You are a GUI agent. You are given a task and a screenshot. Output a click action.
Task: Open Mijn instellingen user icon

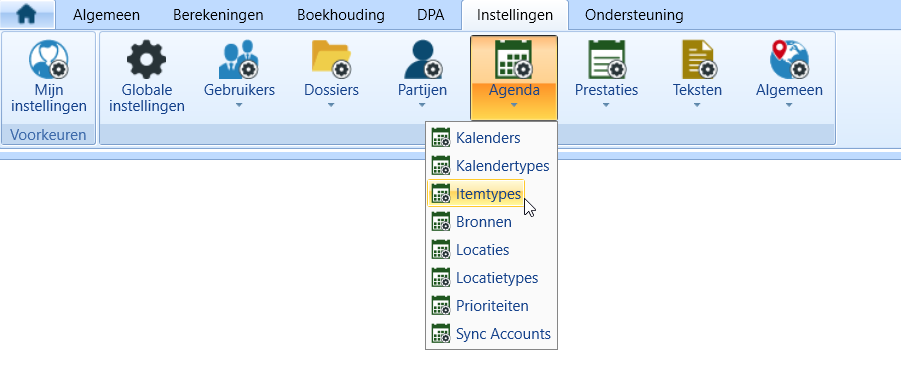point(49,60)
